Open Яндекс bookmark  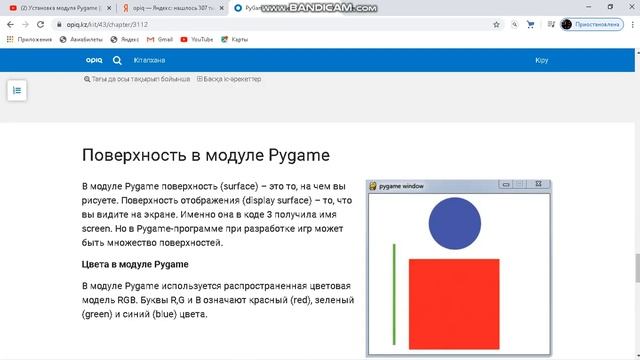point(125,40)
